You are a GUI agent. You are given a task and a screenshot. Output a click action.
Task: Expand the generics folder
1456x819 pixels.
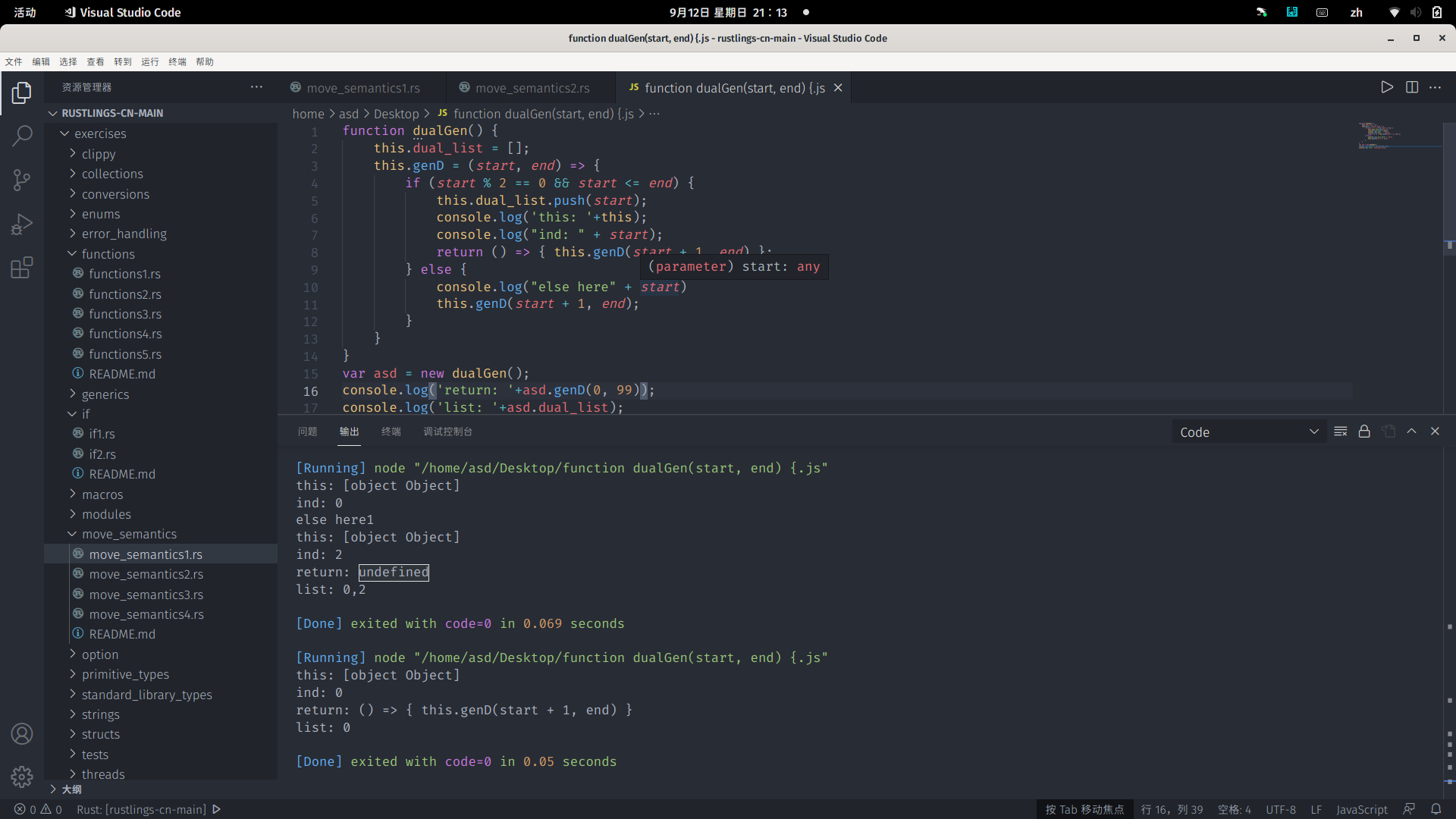161,394
